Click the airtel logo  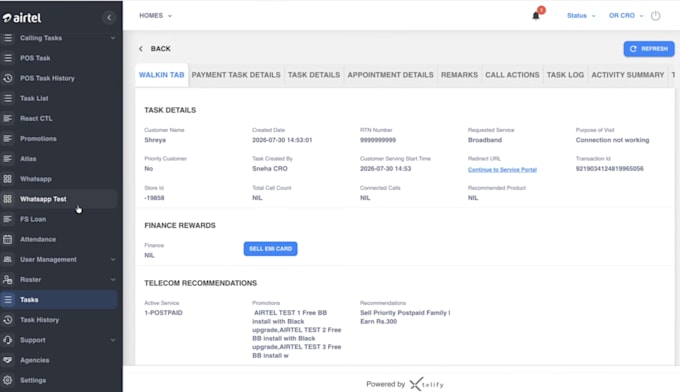pos(22,18)
